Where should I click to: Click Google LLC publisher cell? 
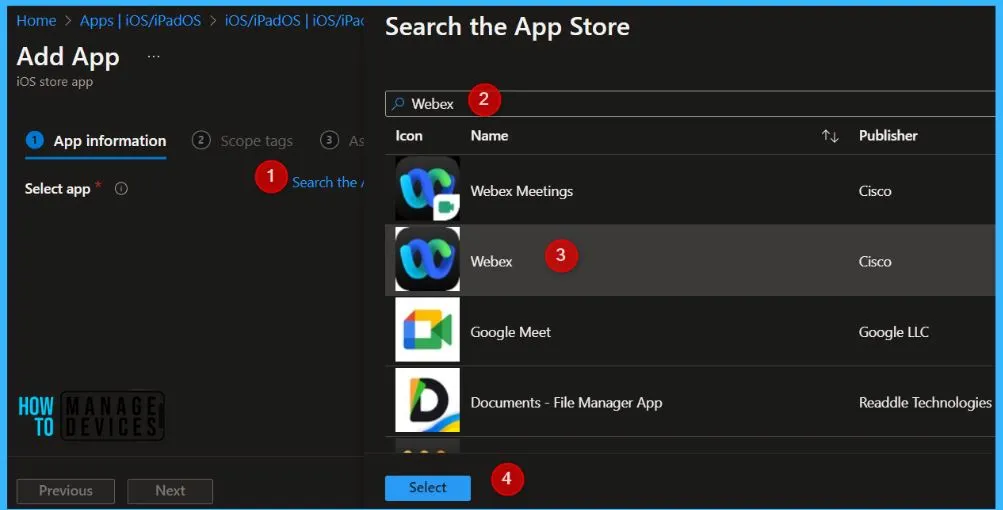[x=894, y=331]
